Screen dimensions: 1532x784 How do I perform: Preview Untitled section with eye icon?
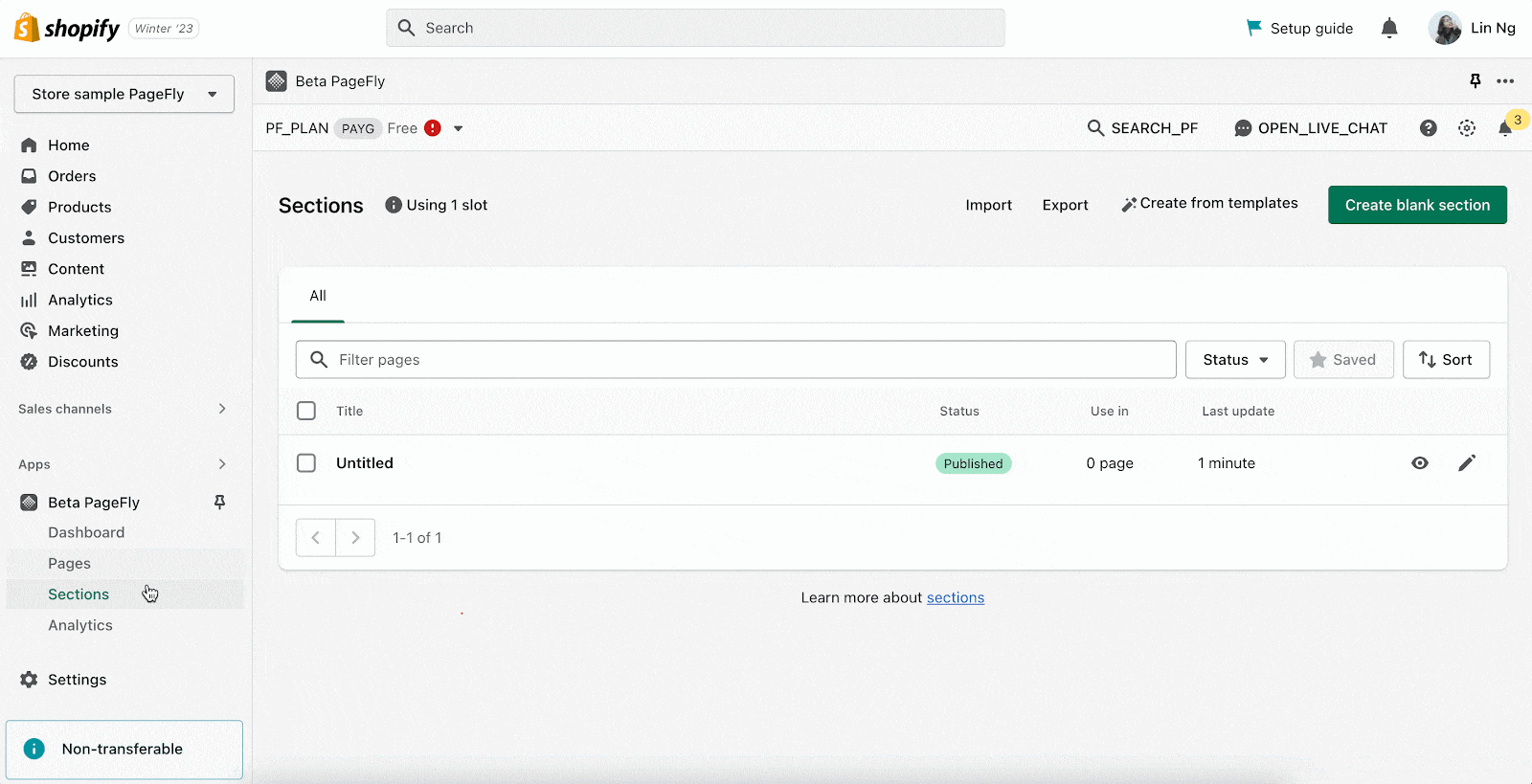[x=1420, y=463]
